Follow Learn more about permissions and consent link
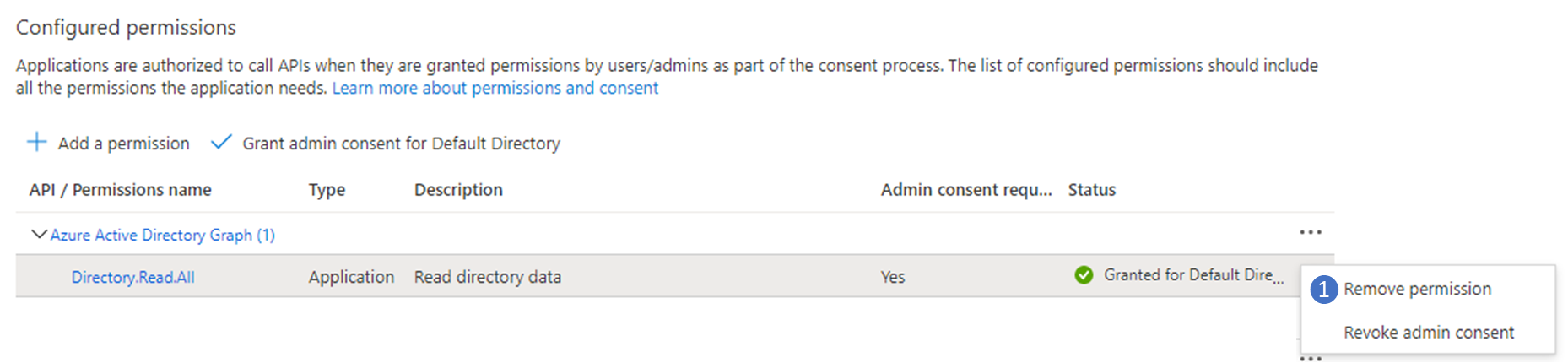Image resolution: width=1568 pixels, height=363 pixels. (495, 88)
